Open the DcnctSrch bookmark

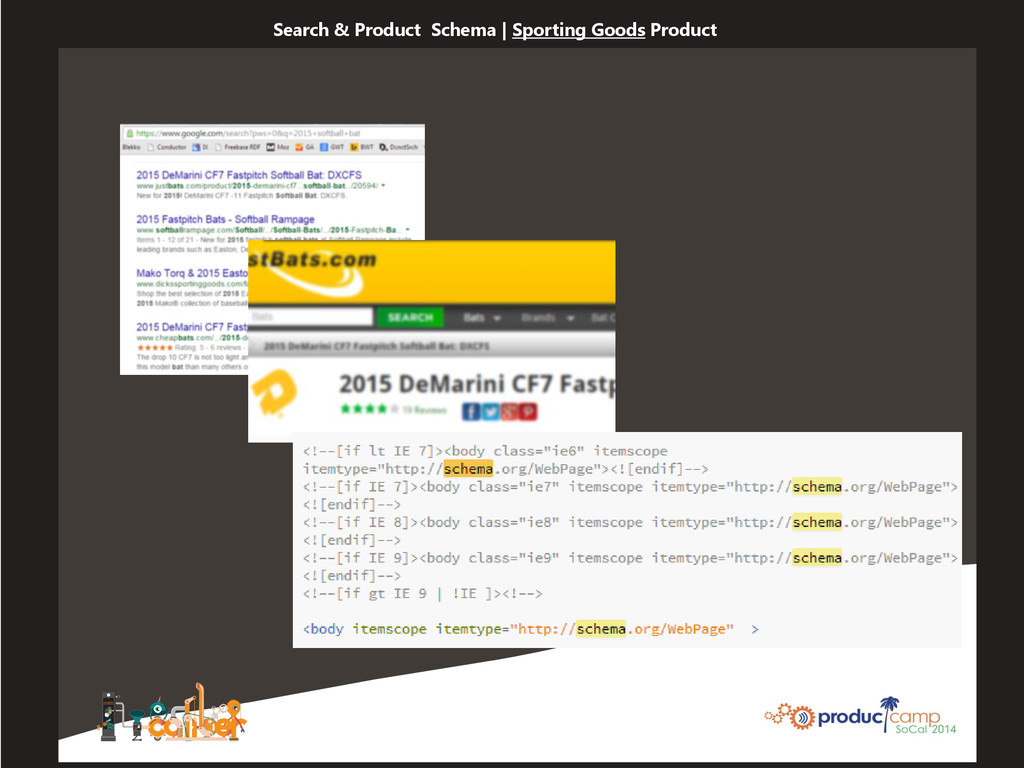coord(398,148)
